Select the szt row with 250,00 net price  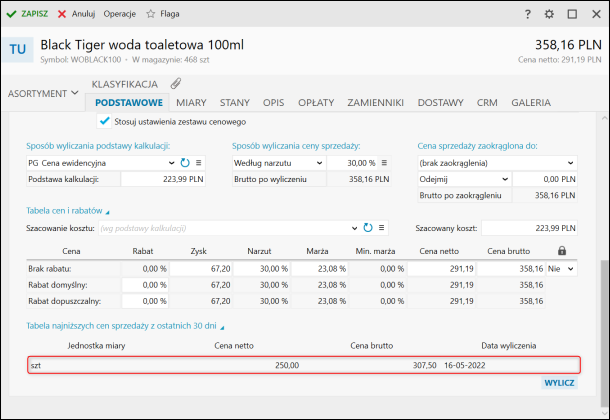tap(304, 365)
